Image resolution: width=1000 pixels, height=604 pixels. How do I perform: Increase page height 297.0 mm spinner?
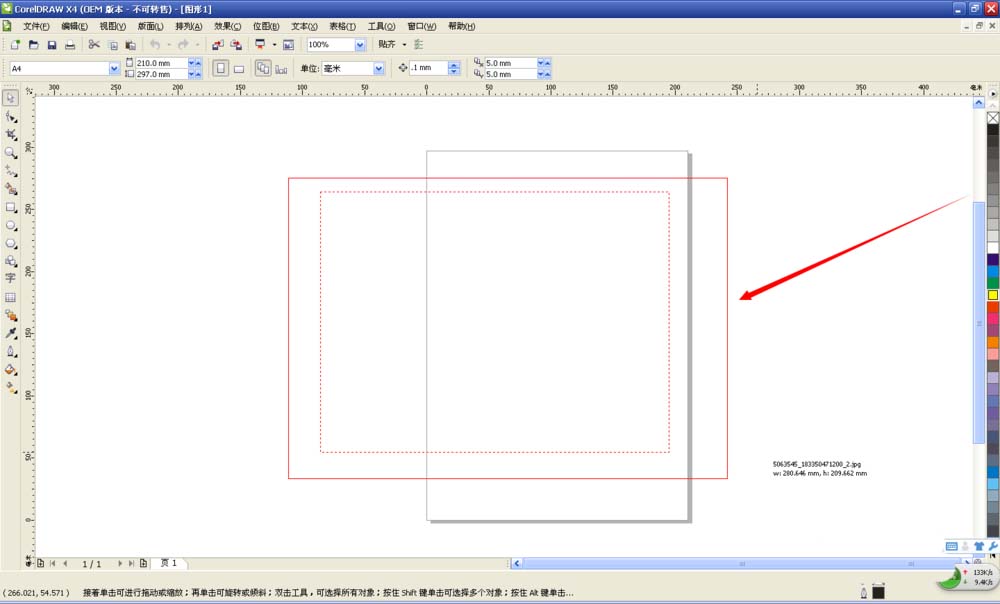pos(199,74)
